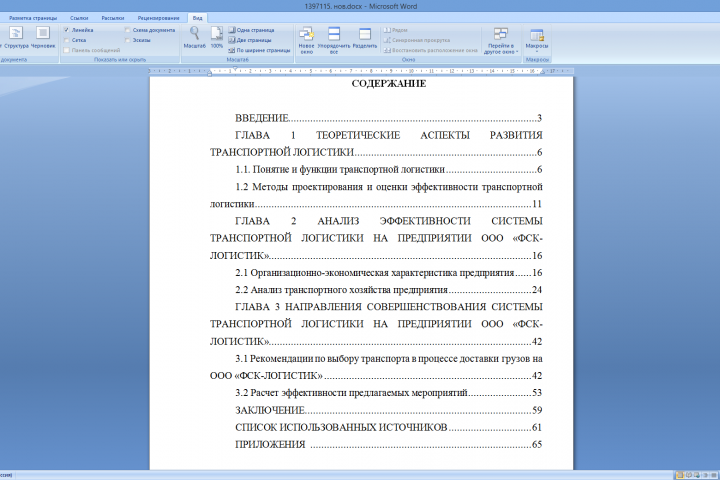The width and height of the screenshot is (720, 480).
Task: Click Рядом side-by-side view
Action: pyautogui.click(x=395, y=30)
